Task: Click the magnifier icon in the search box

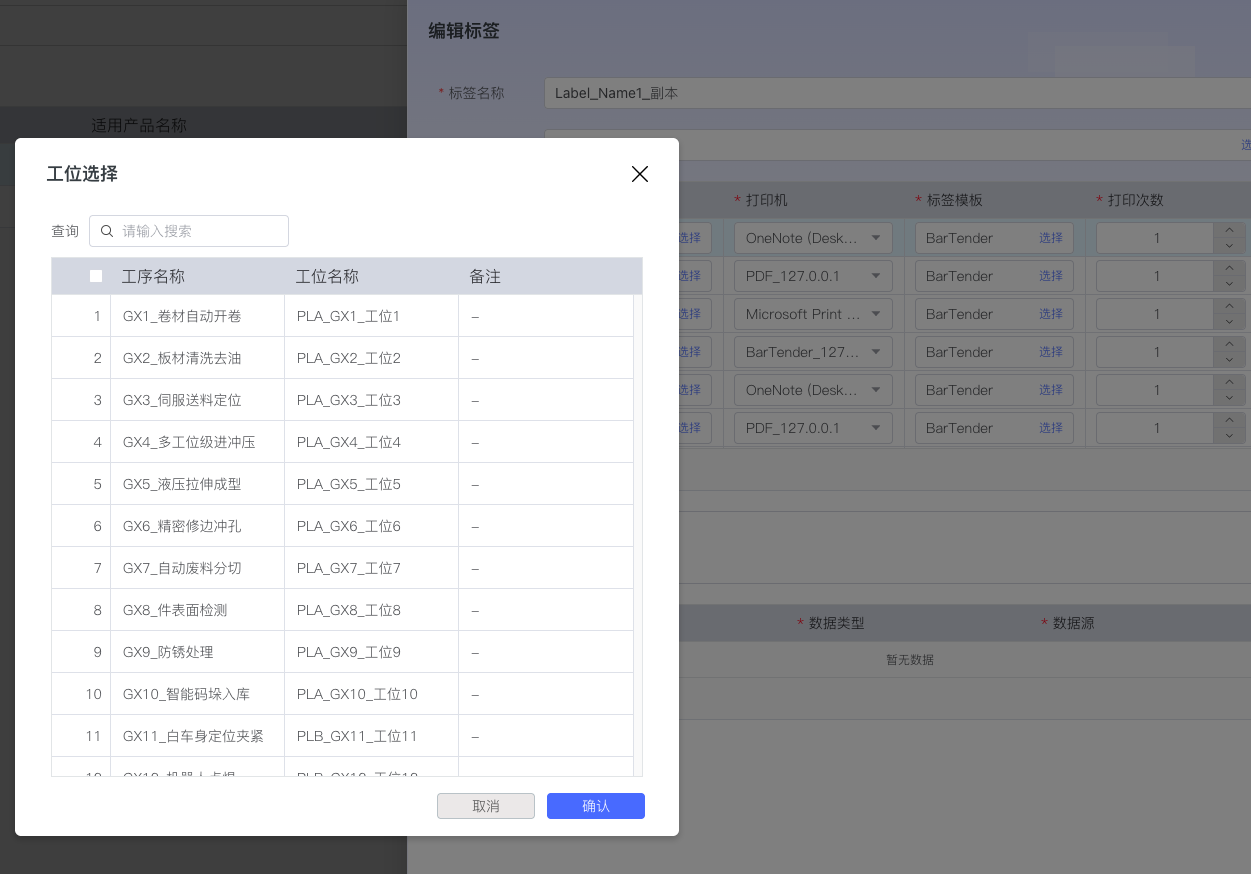Action: click(x=107, y=231)
